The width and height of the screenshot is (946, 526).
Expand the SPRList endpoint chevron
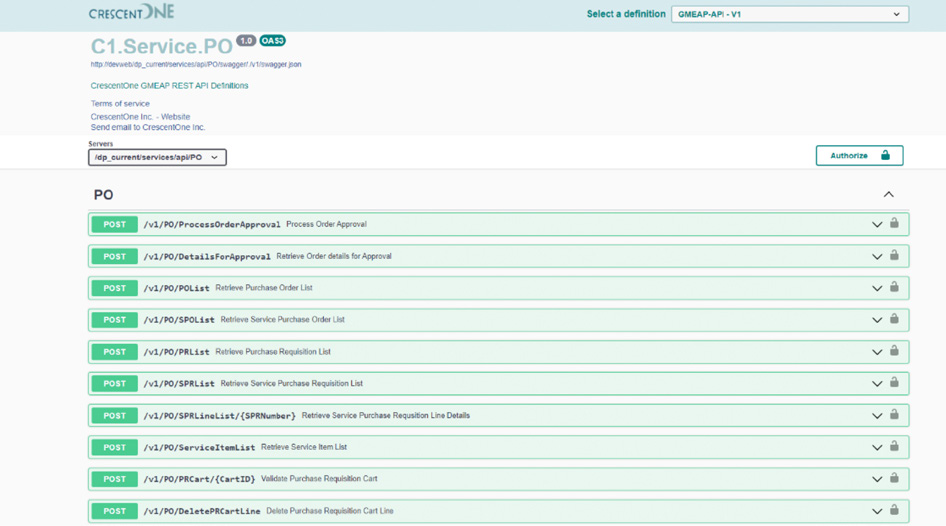[877, 384]
